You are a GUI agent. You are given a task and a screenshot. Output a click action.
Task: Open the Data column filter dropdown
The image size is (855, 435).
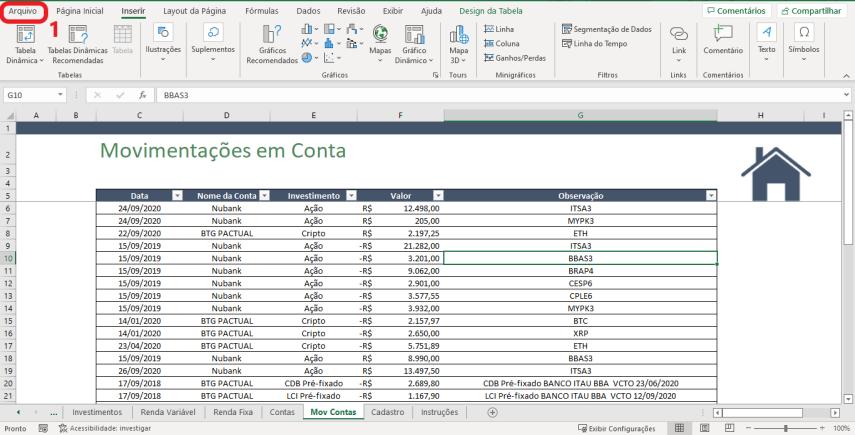coord(177,196)
